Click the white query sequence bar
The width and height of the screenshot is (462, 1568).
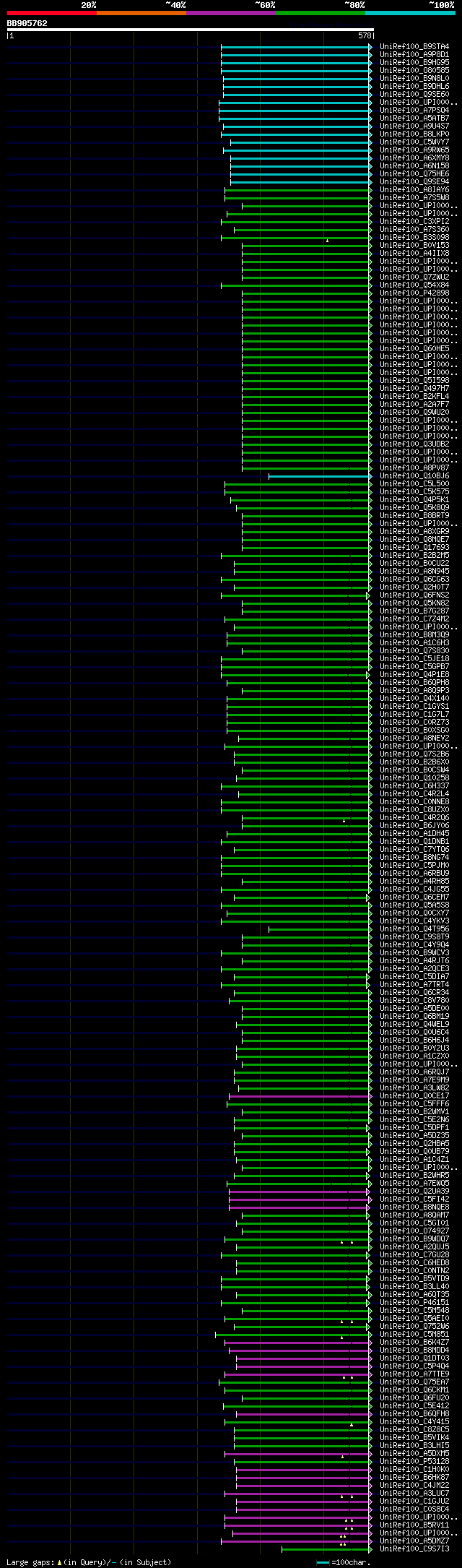(x=190, y=30)
